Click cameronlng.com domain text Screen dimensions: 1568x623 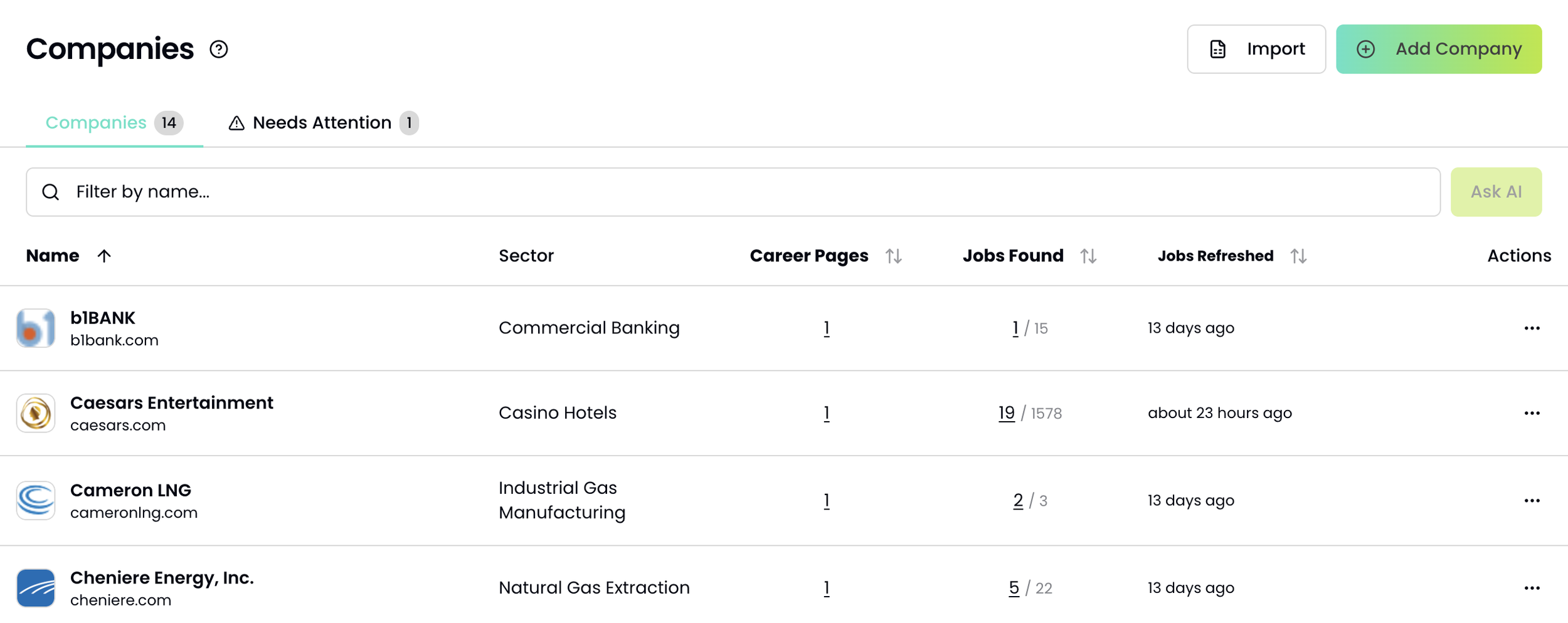pos(134,513)
